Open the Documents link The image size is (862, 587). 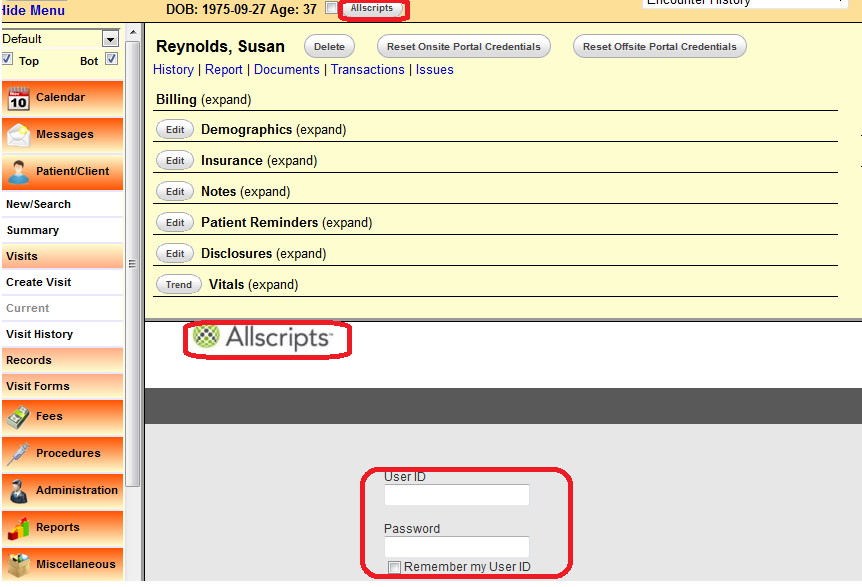pyautogui.click(x=287, y=70)
